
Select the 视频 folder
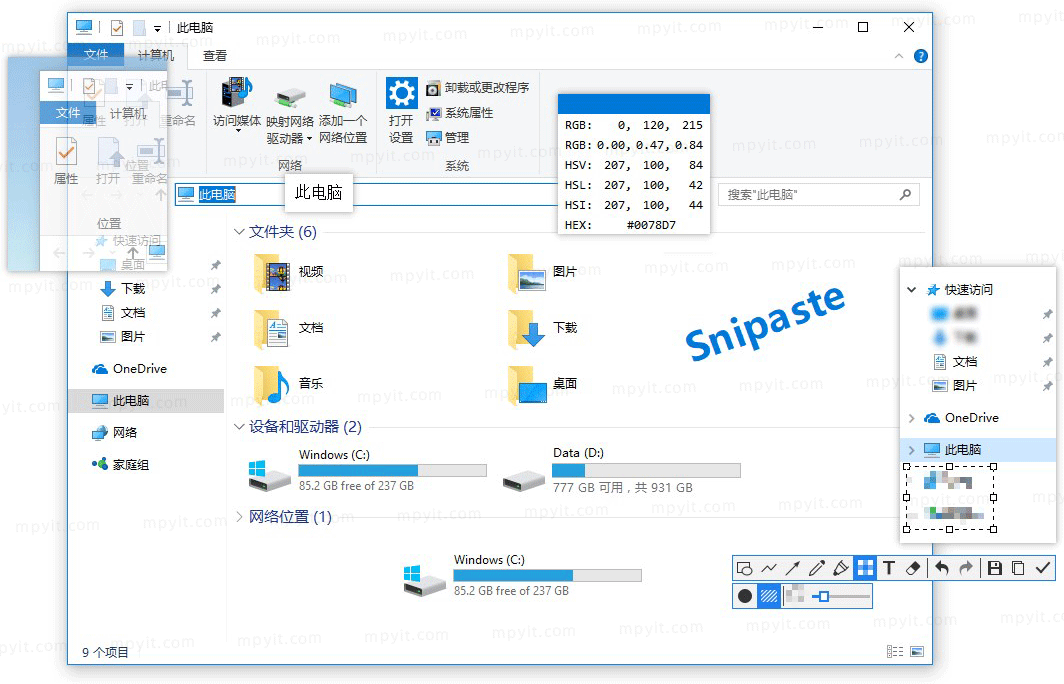tap(290, 273)
